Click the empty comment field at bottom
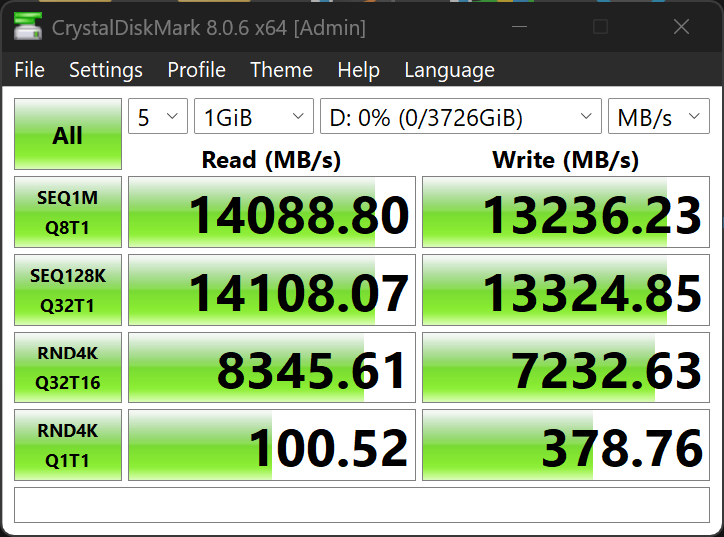The width and height of the screenshot is (724, 537). 362,505
